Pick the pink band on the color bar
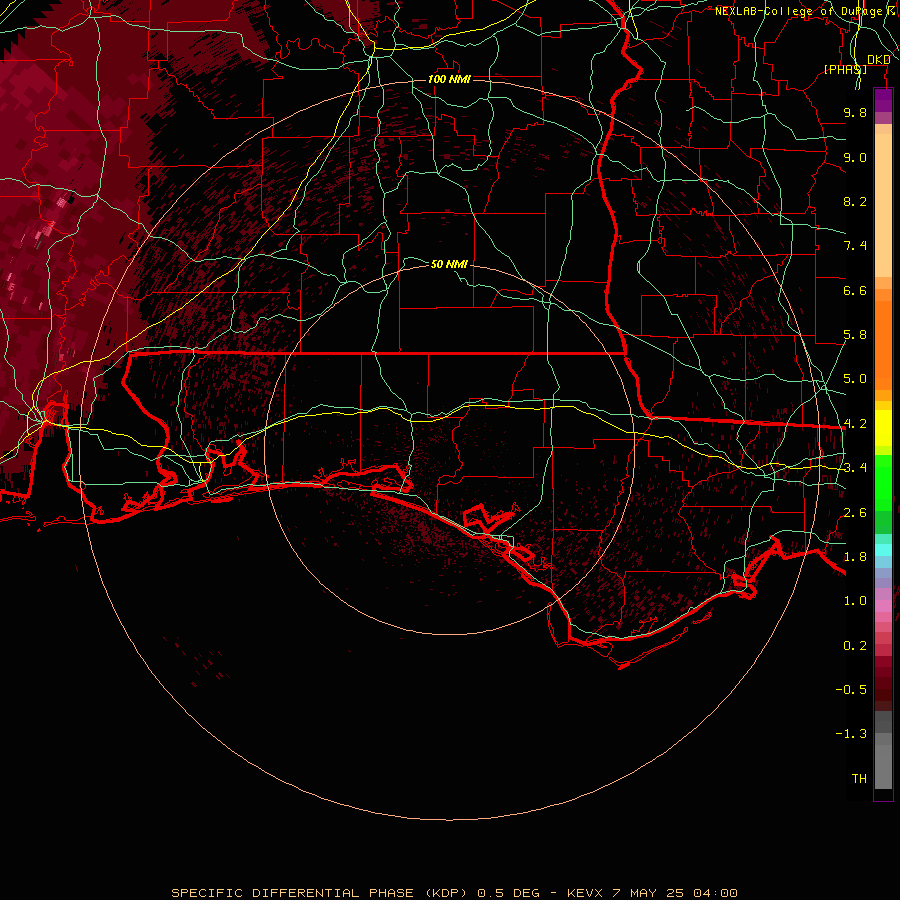 coord(883,606)
